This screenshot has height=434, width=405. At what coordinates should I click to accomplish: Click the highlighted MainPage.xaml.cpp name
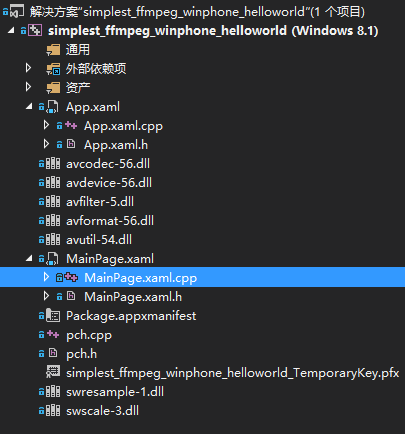coord(140,278)
